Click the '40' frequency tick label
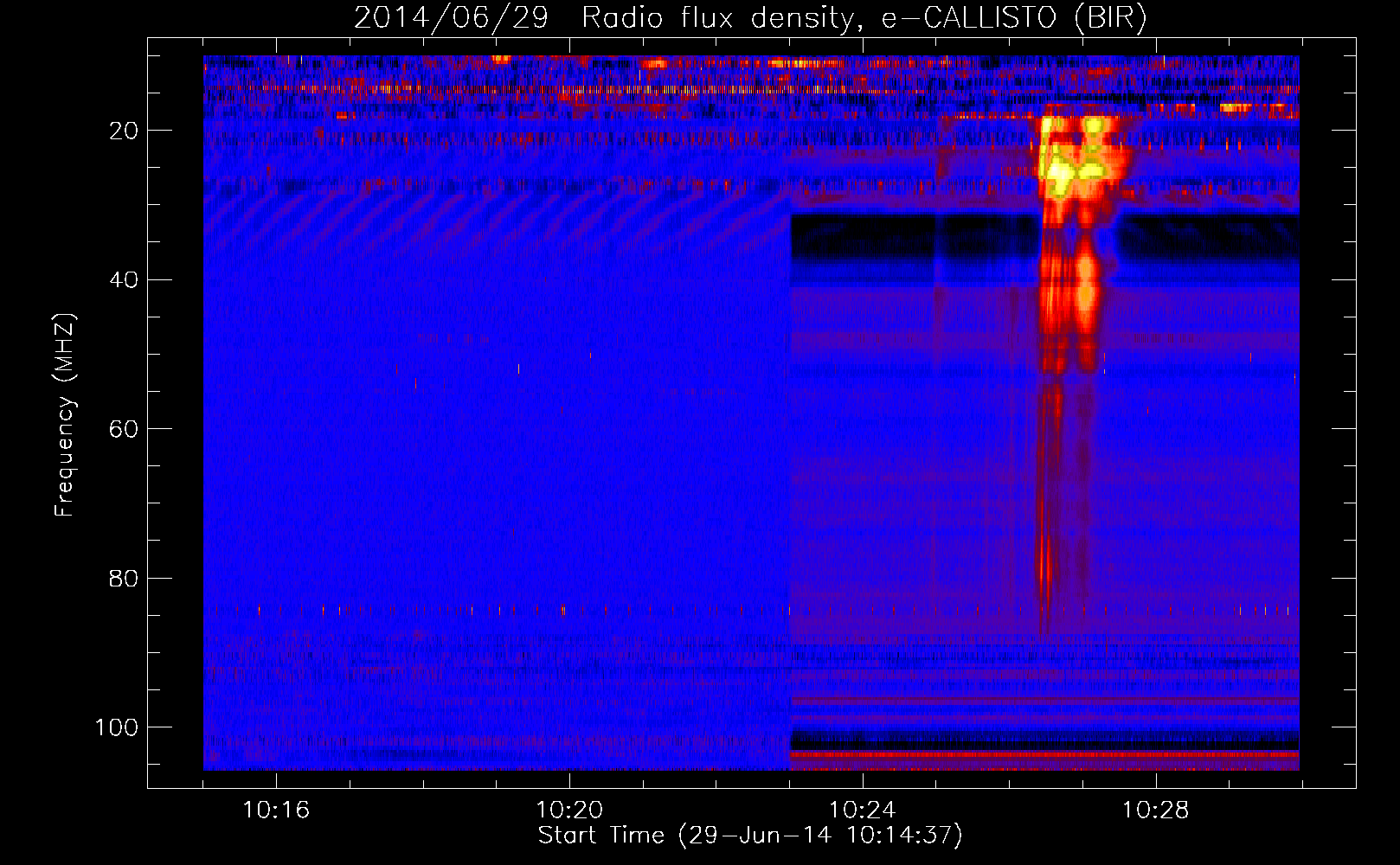This screenshot has width=1400, height=865. click(x=124, y=280)
